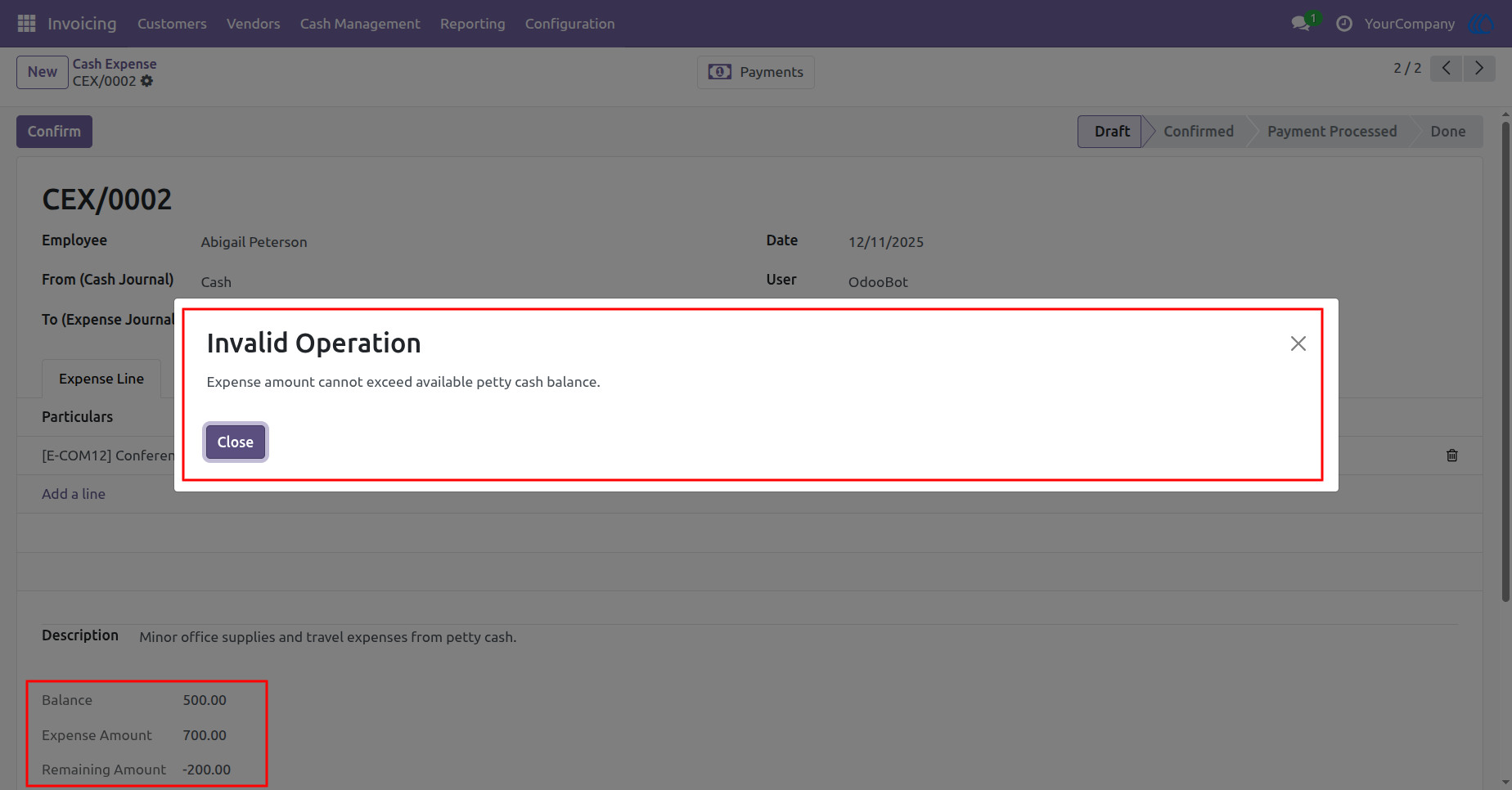Go to the previous record arrow
Image resolution: width=1512 pixels, height=790 pixels.
point(1447,68)
